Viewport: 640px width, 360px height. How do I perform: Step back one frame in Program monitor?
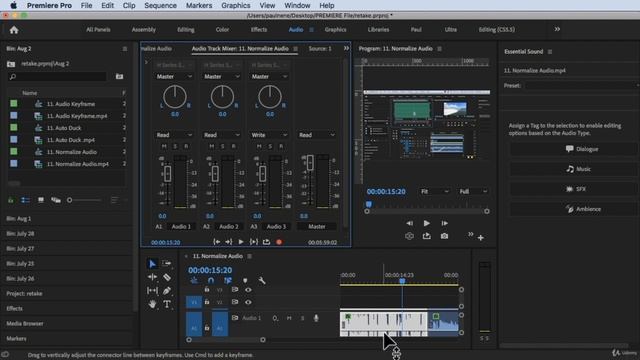(x=409, y=223)
